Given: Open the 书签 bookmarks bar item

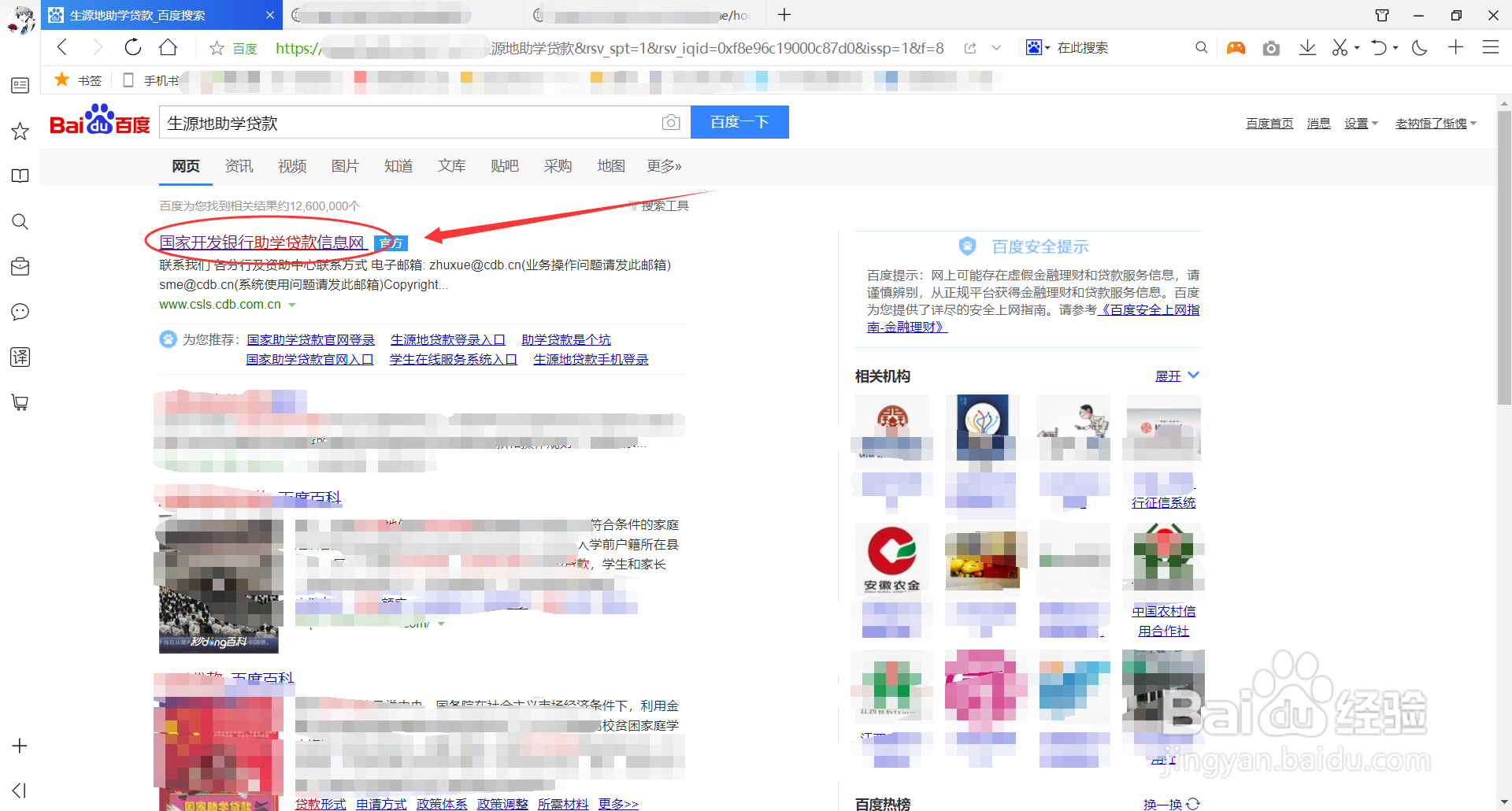Looking at the screenshot, I should tap(78, 80).
